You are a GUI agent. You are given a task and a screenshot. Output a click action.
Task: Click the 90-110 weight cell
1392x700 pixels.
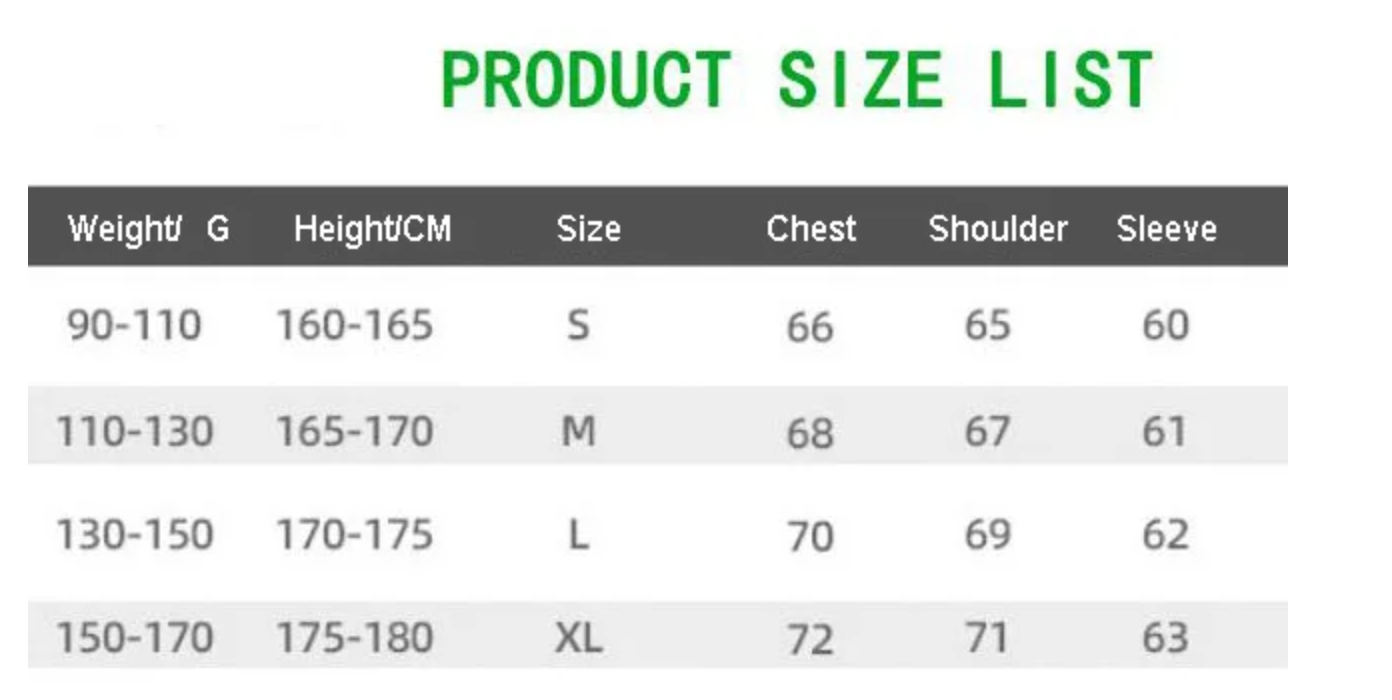[x=134, y=326]
